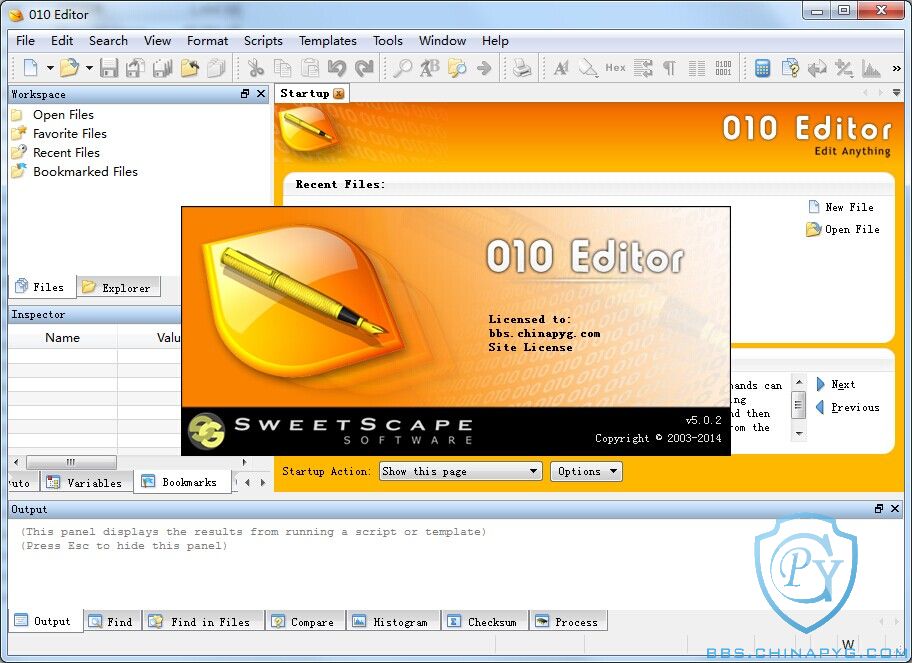912x663 pixels.
Task: Expand the Open file dropdown arrow
Action: click(x=89, y=68)
